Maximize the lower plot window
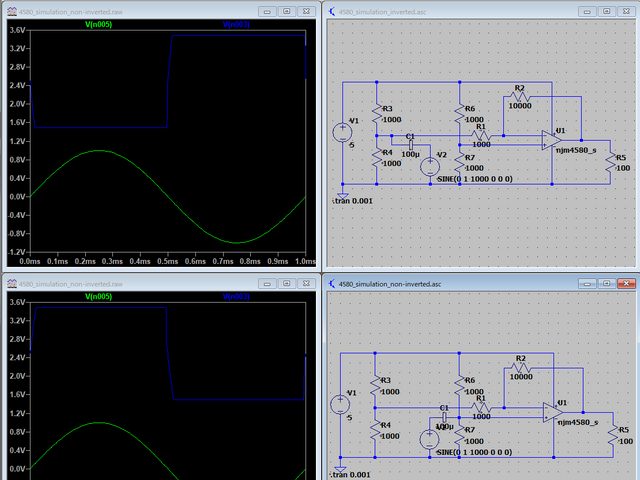 287,284
